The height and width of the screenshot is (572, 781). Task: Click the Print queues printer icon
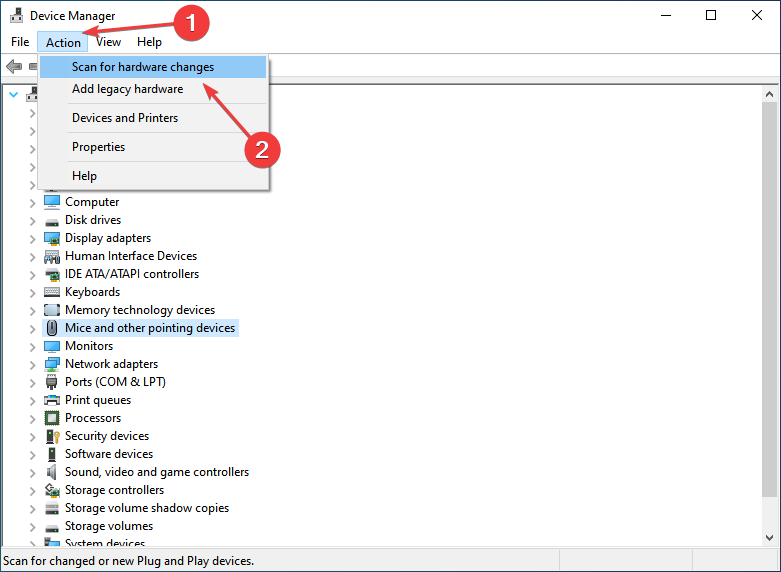(x=52, y=400)
